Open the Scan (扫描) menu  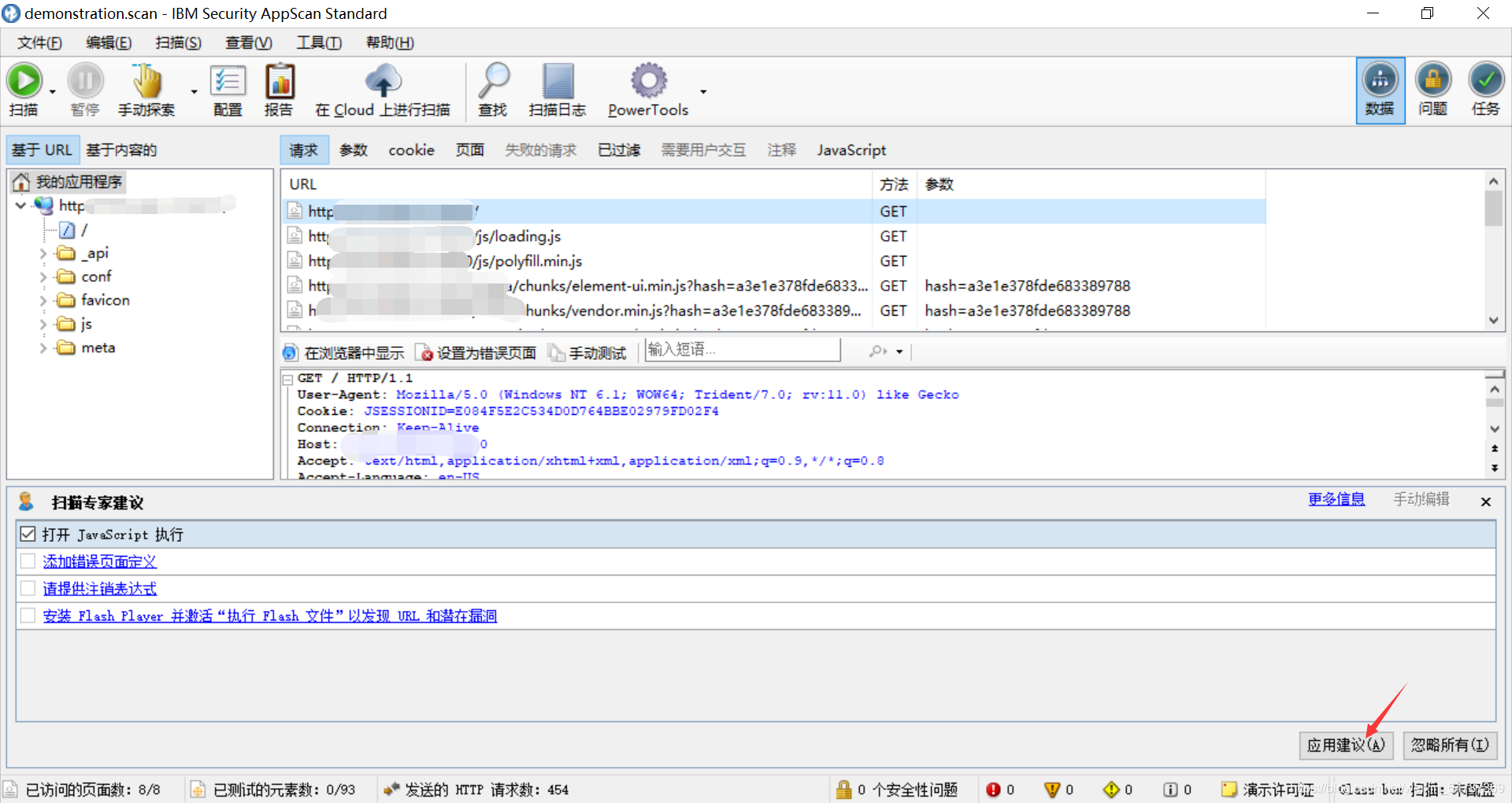pos(178,43)
